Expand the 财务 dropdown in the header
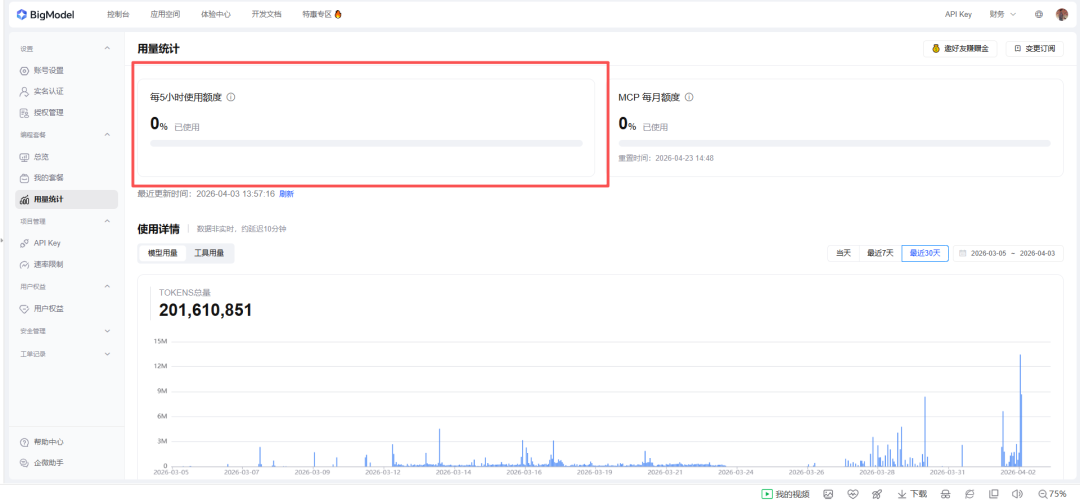 pyautogui.click(x=1002, y=14)
